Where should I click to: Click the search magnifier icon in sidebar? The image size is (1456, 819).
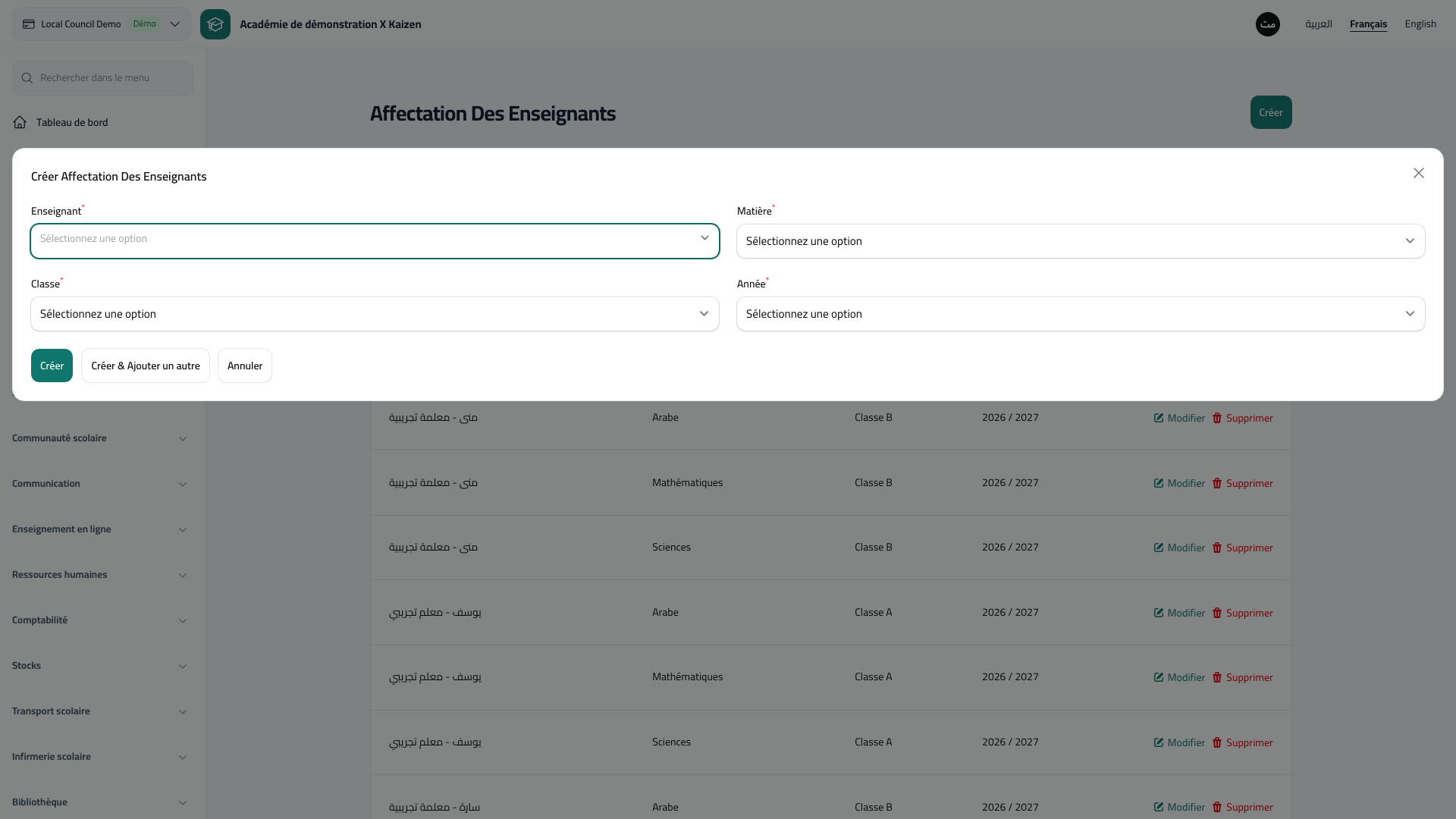pyautogui.click(x=27, y=78)
